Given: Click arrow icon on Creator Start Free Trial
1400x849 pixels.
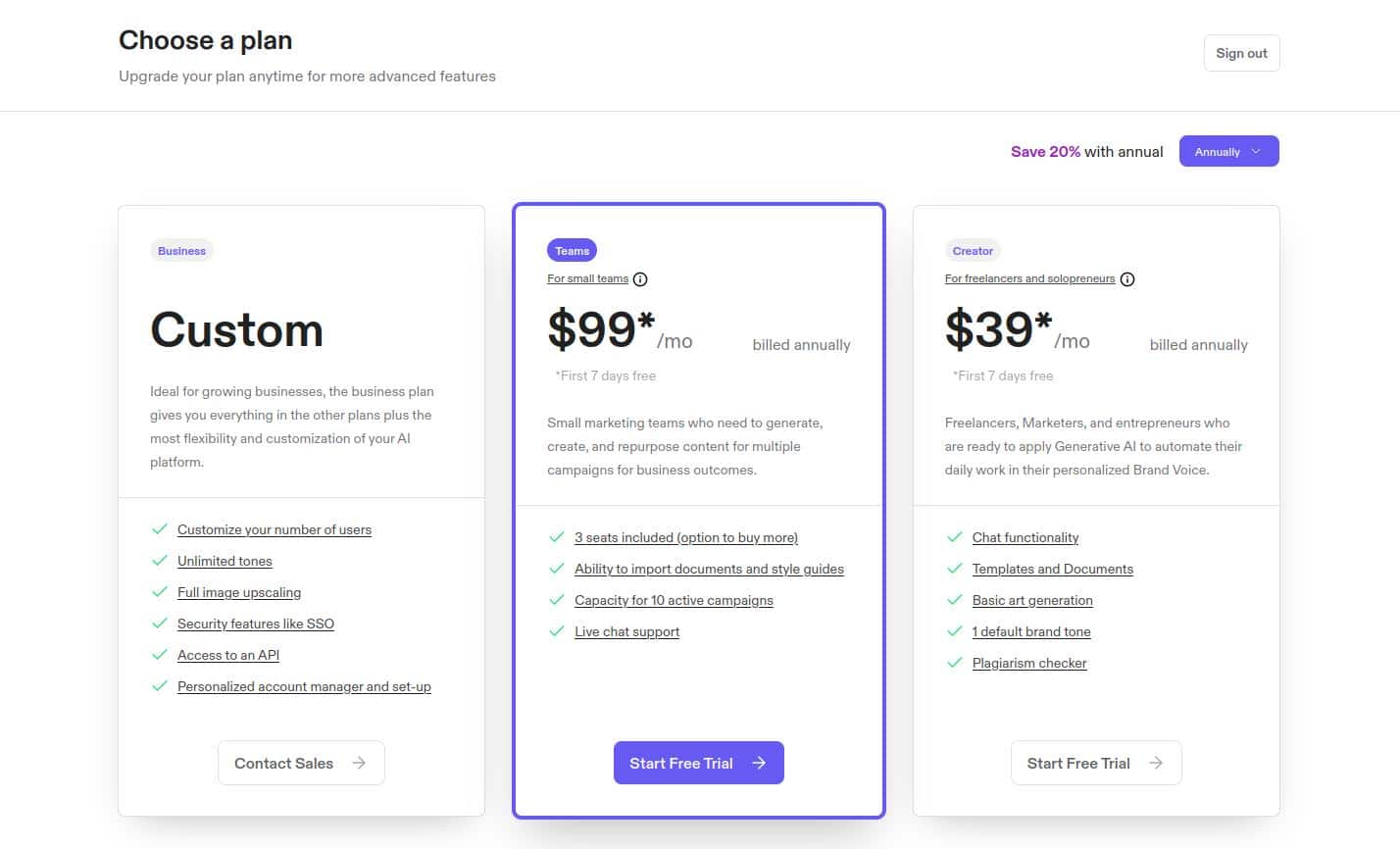Looking at the screenshot, I should 1156,763.
